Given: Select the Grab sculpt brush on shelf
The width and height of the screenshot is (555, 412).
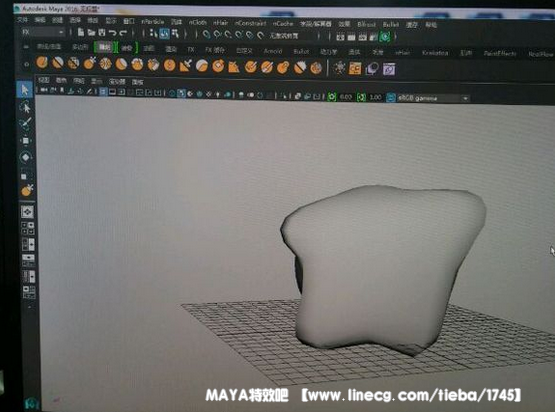Looking at the screenshot, I should coord(89,63).
